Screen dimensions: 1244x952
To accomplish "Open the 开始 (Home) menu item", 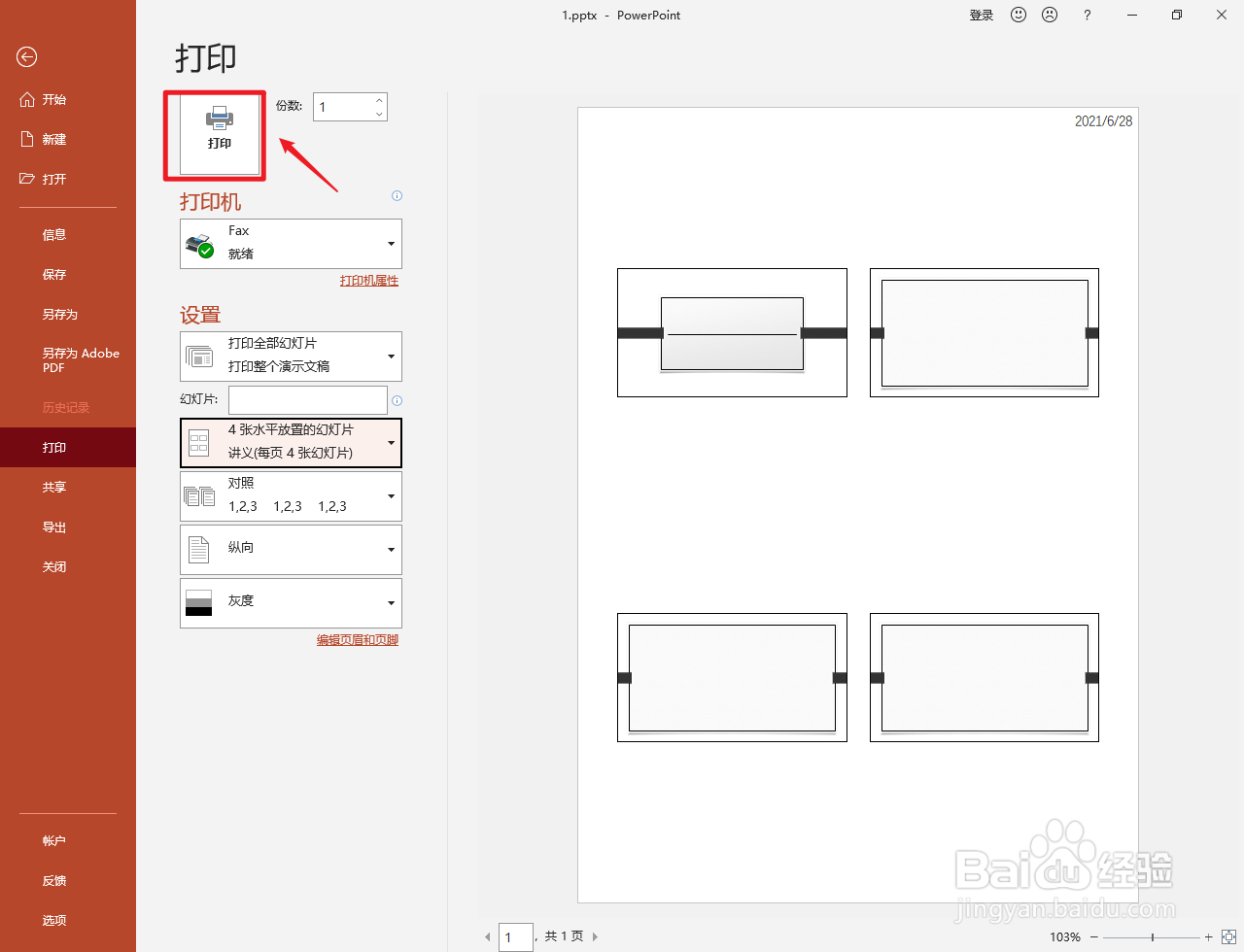I will [68, 99].
